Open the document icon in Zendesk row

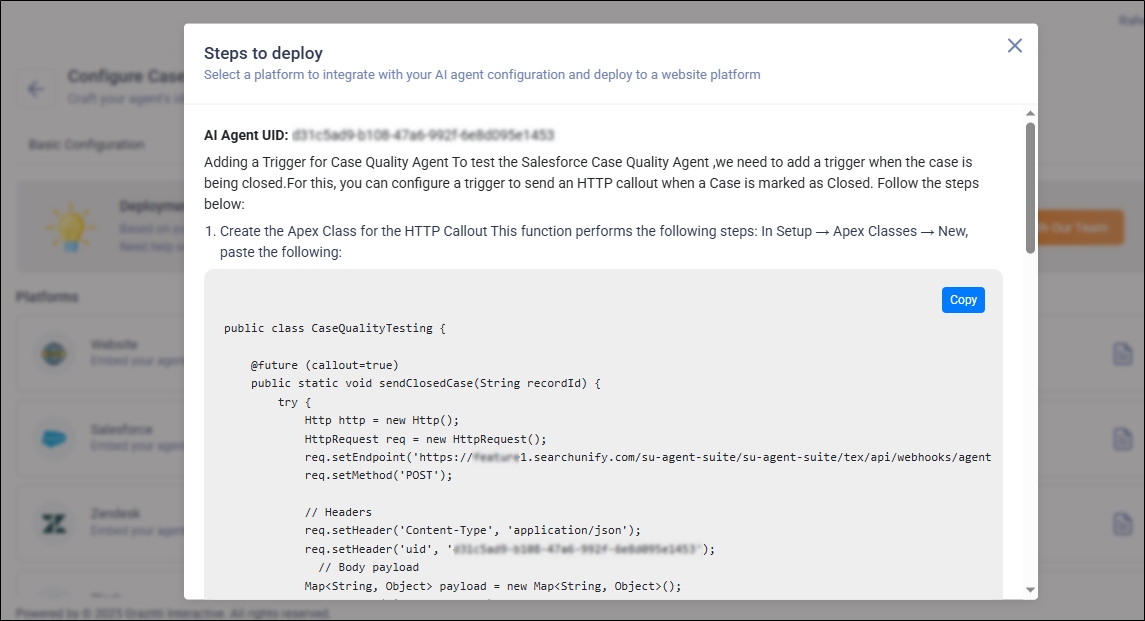pyautogui.click(x=1122, y=524)
